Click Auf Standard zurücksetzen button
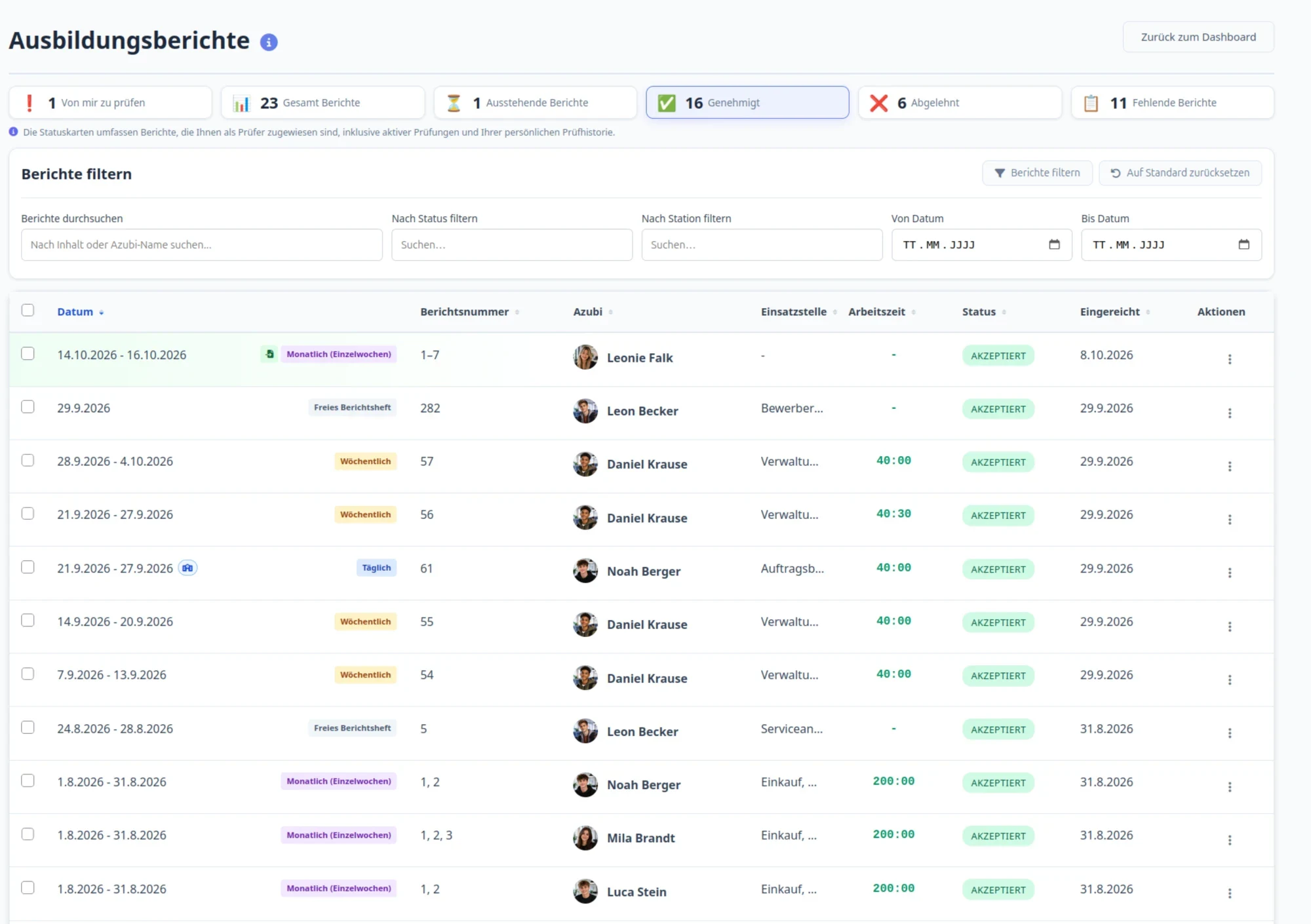 click(1180, 173)
